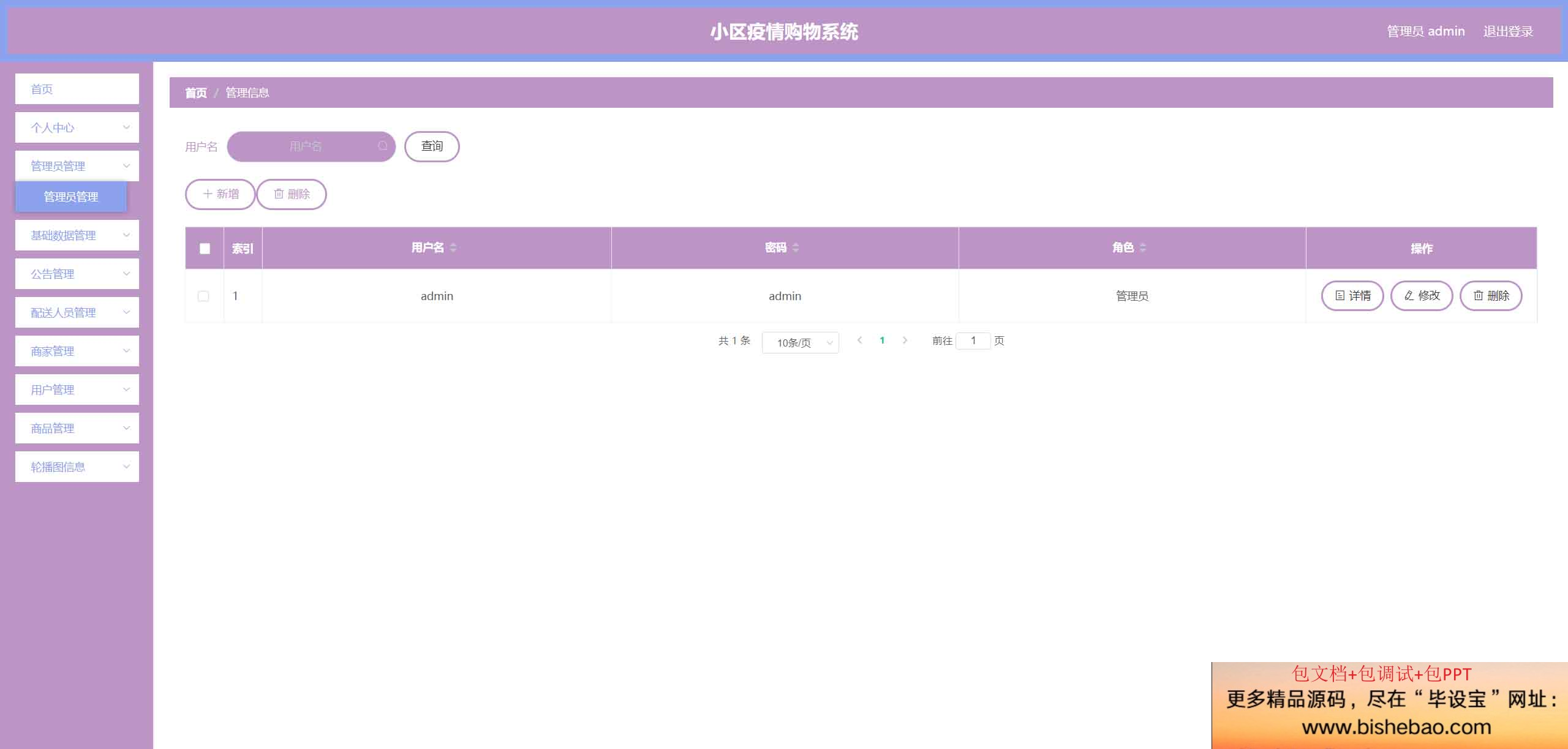Expand 用户管理 sidebar menu

77,390
